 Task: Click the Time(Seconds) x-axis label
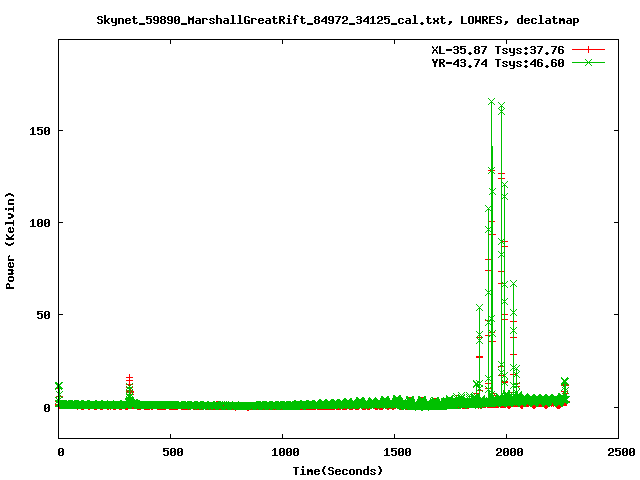click(338, 471)
